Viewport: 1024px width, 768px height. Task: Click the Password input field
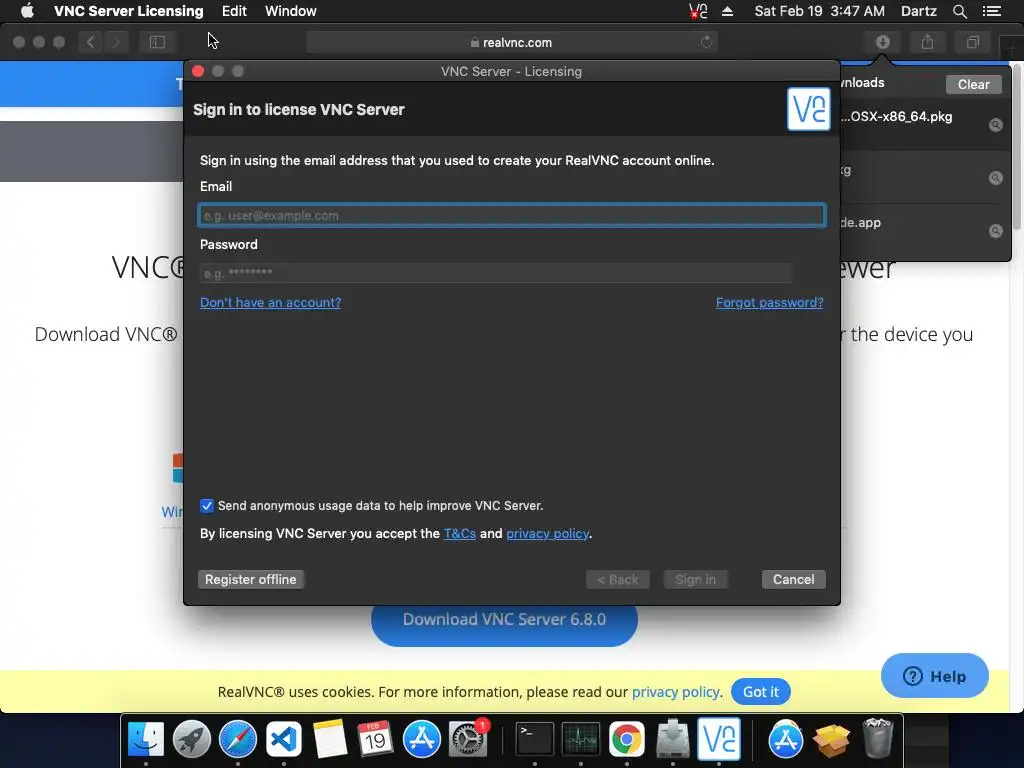tap(496, 273)
